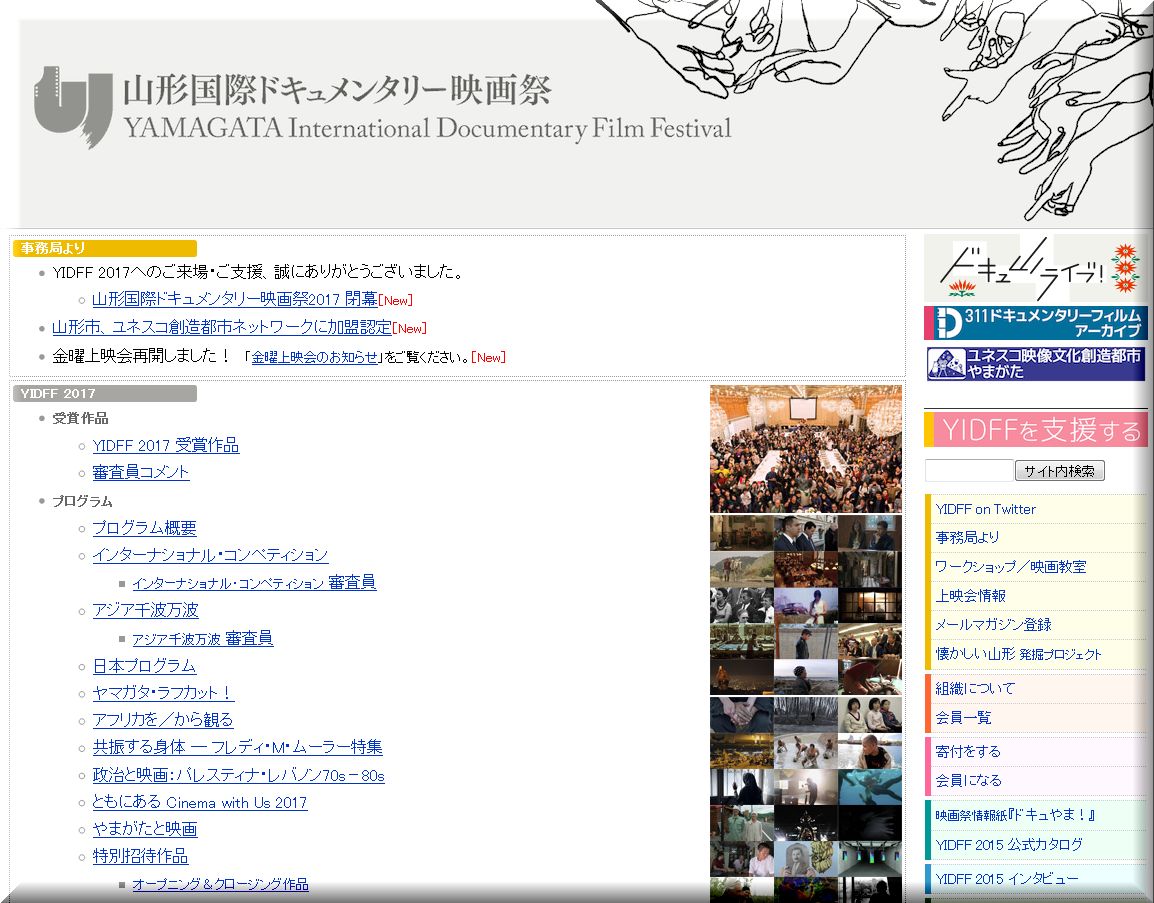
Task: Open アジア千波万波 program link
Action: point(146,610)
